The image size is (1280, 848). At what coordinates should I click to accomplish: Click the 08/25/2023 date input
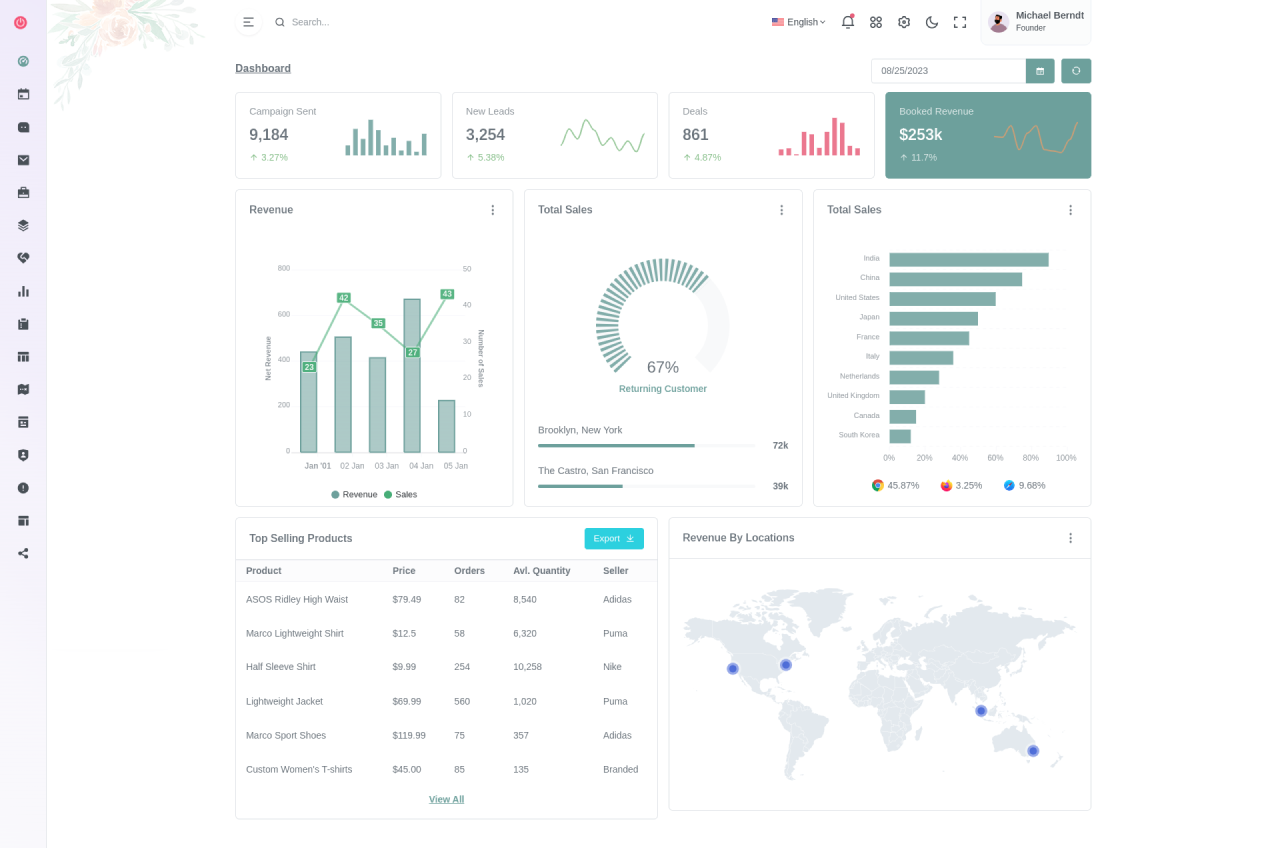coord(948,71)
